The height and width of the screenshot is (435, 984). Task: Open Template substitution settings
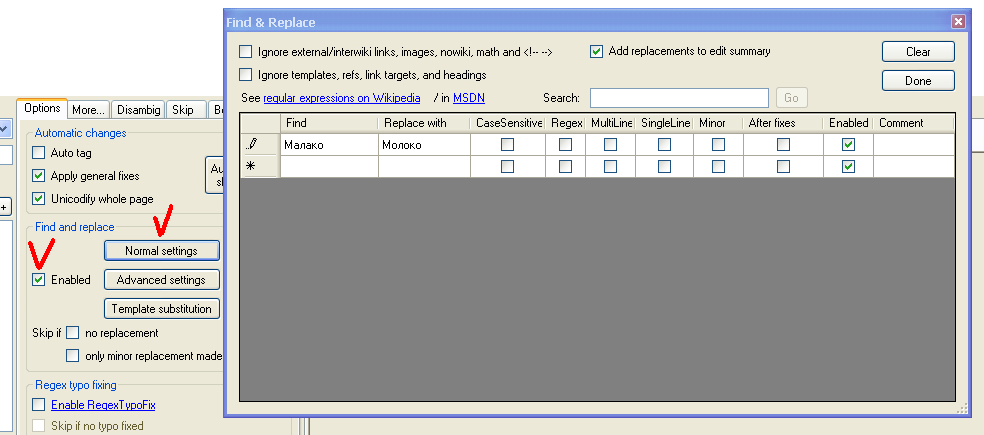coord(161,309)
